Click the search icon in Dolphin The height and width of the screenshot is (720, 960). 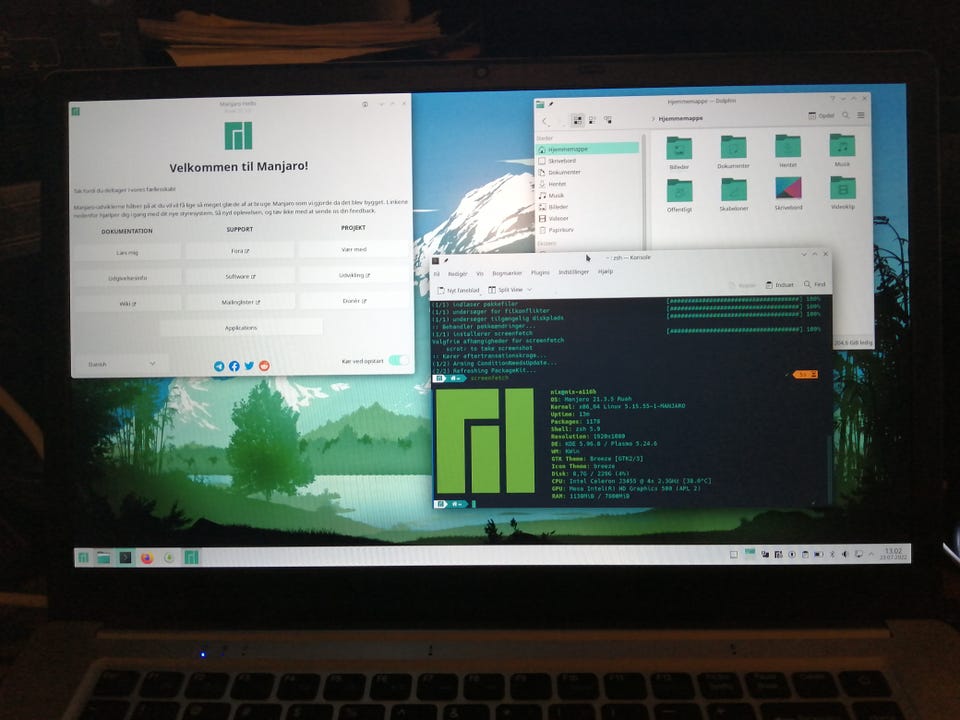click(846, 115)
